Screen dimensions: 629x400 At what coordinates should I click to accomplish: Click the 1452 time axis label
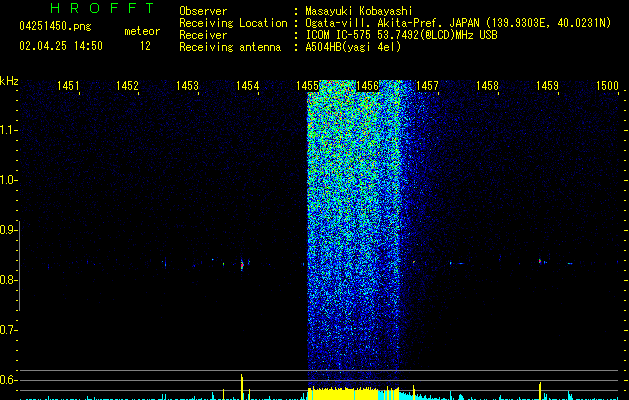point(127,85)
